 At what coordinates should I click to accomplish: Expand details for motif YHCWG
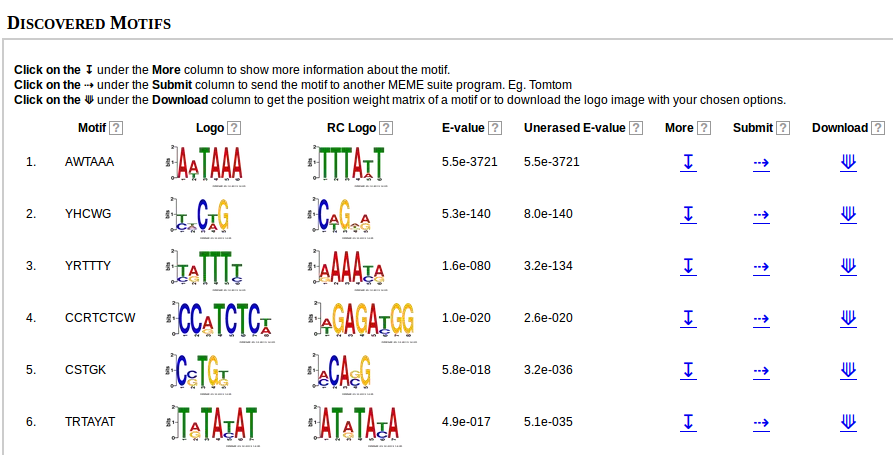688,215
